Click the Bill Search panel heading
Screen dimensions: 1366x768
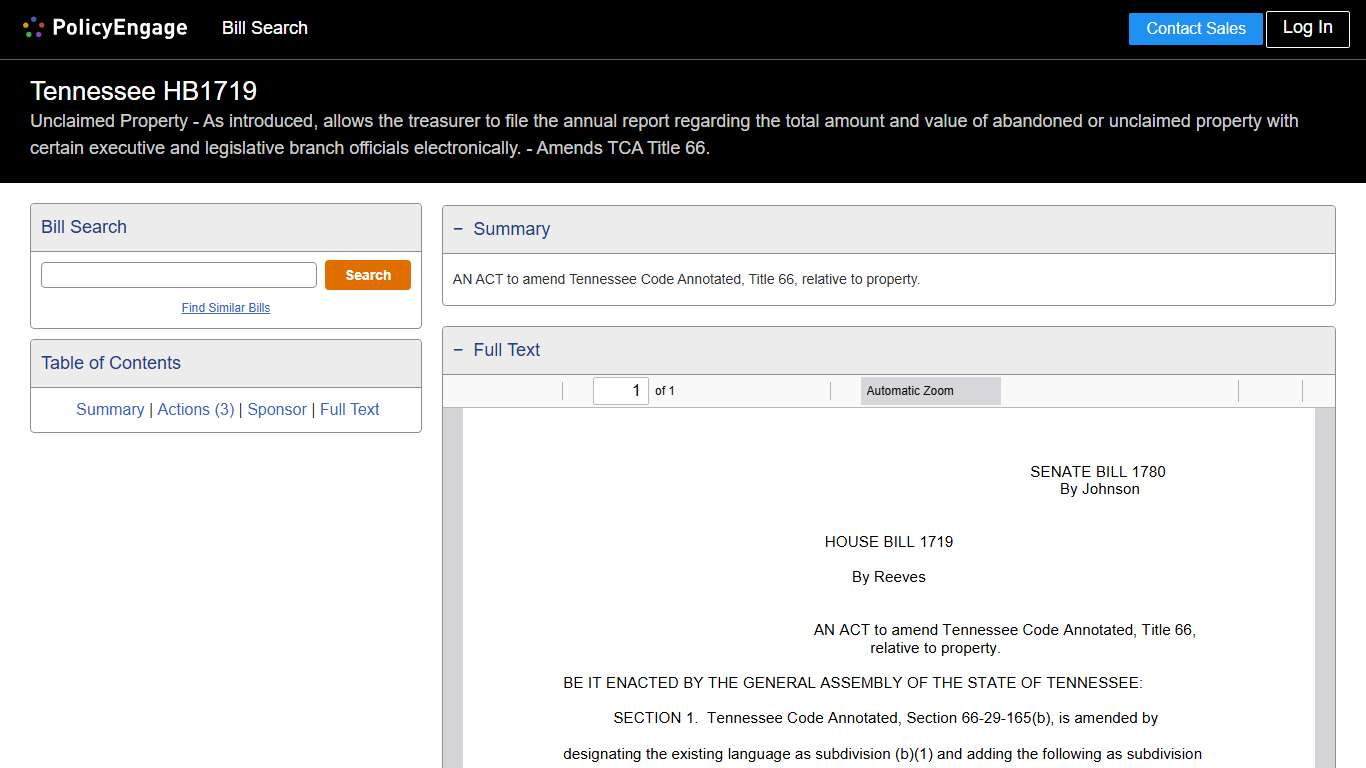84,227
